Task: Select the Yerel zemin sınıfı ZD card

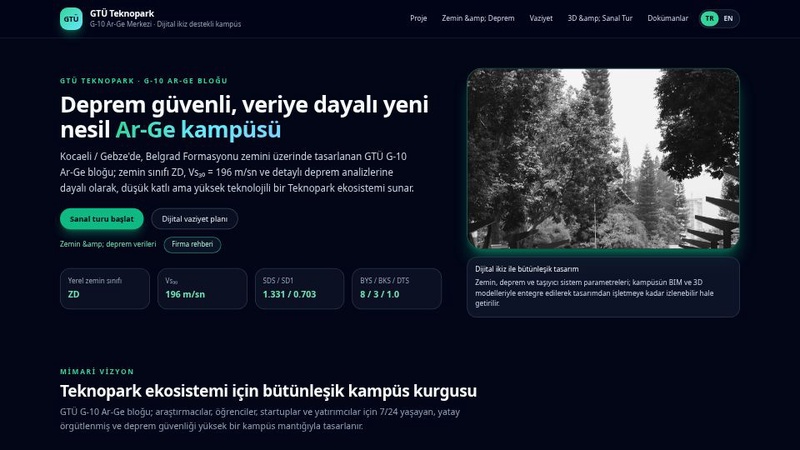Action: [x=105, y=289]
